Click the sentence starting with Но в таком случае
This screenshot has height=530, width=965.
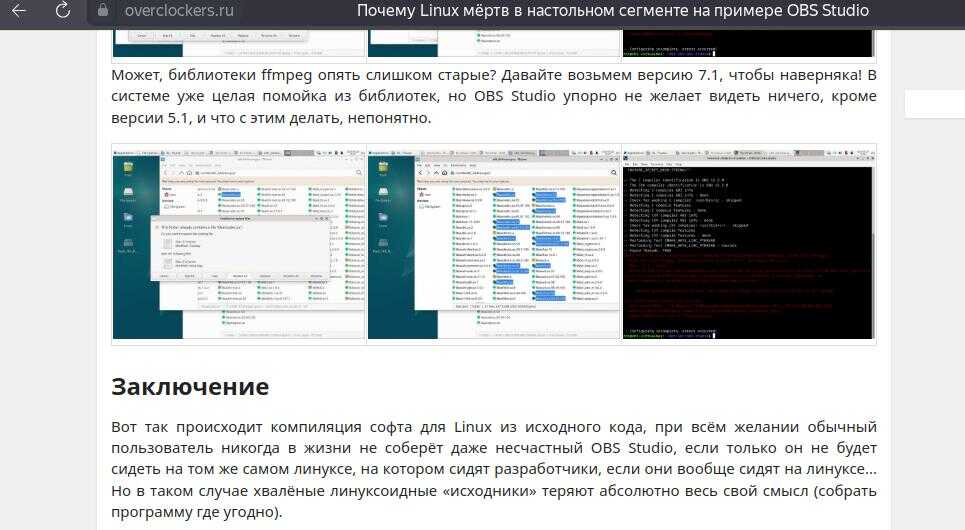pyautogui.click(x=494, y=501)
